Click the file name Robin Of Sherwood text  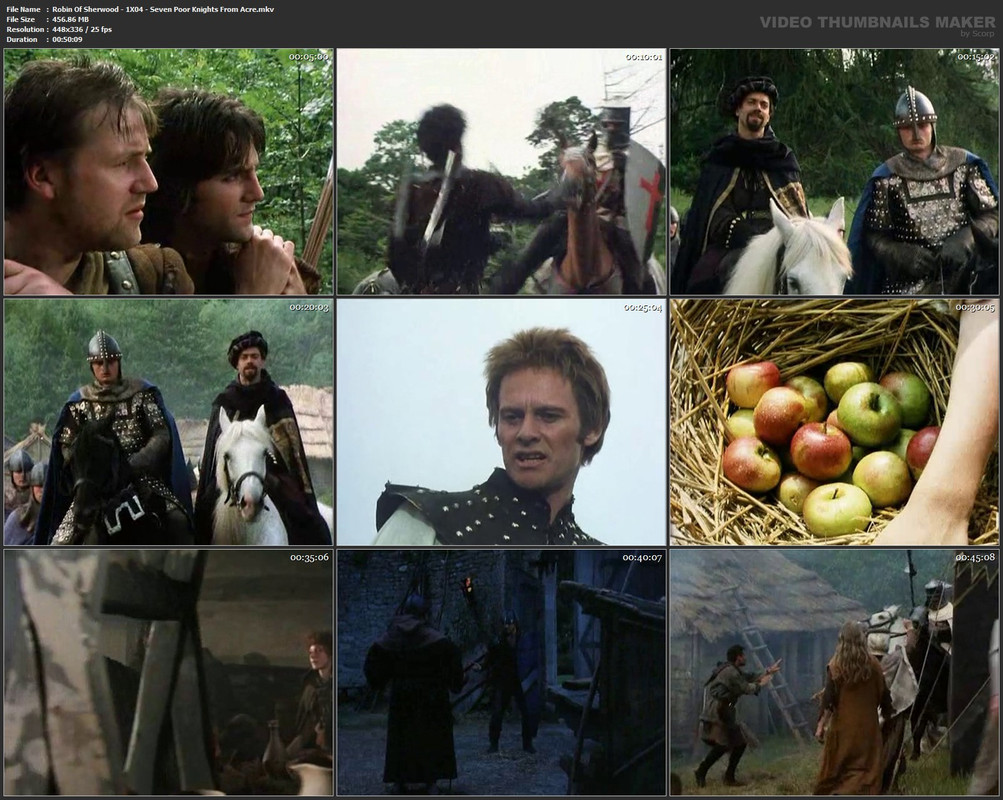163,10
